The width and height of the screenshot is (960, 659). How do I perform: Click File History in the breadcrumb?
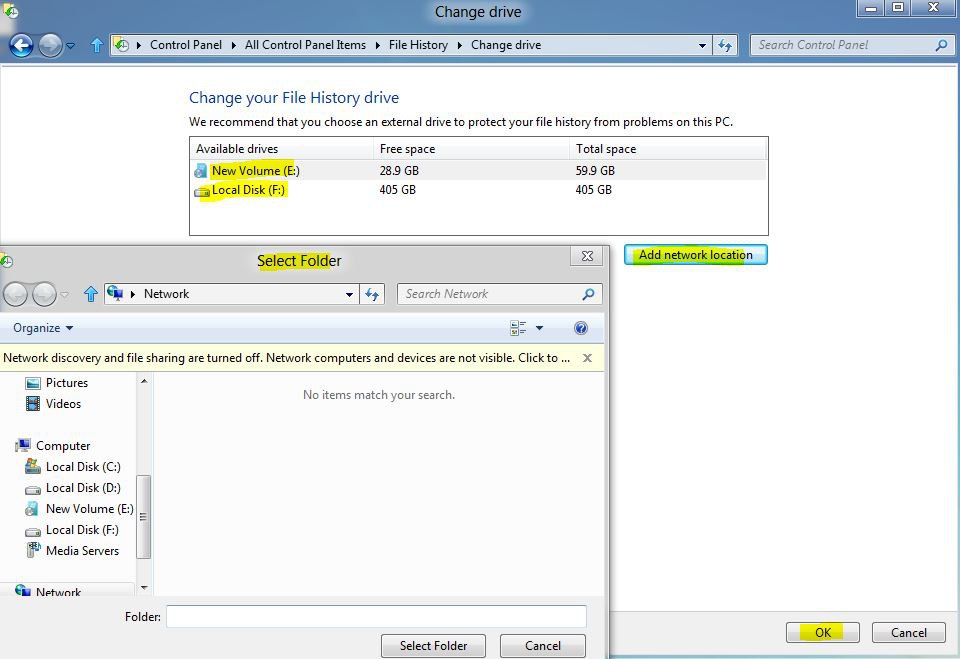tap(418, 45)
